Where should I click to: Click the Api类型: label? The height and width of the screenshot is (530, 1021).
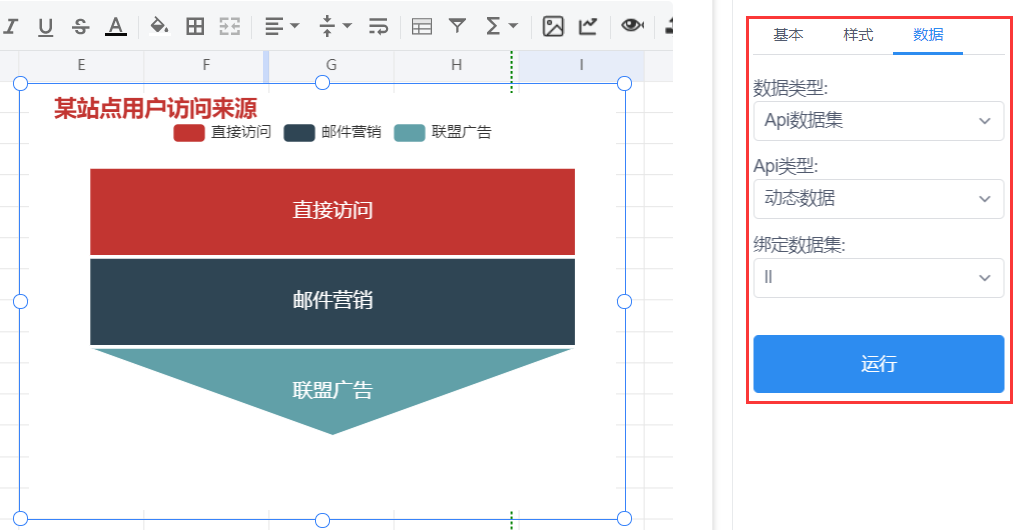click(786, 167)
